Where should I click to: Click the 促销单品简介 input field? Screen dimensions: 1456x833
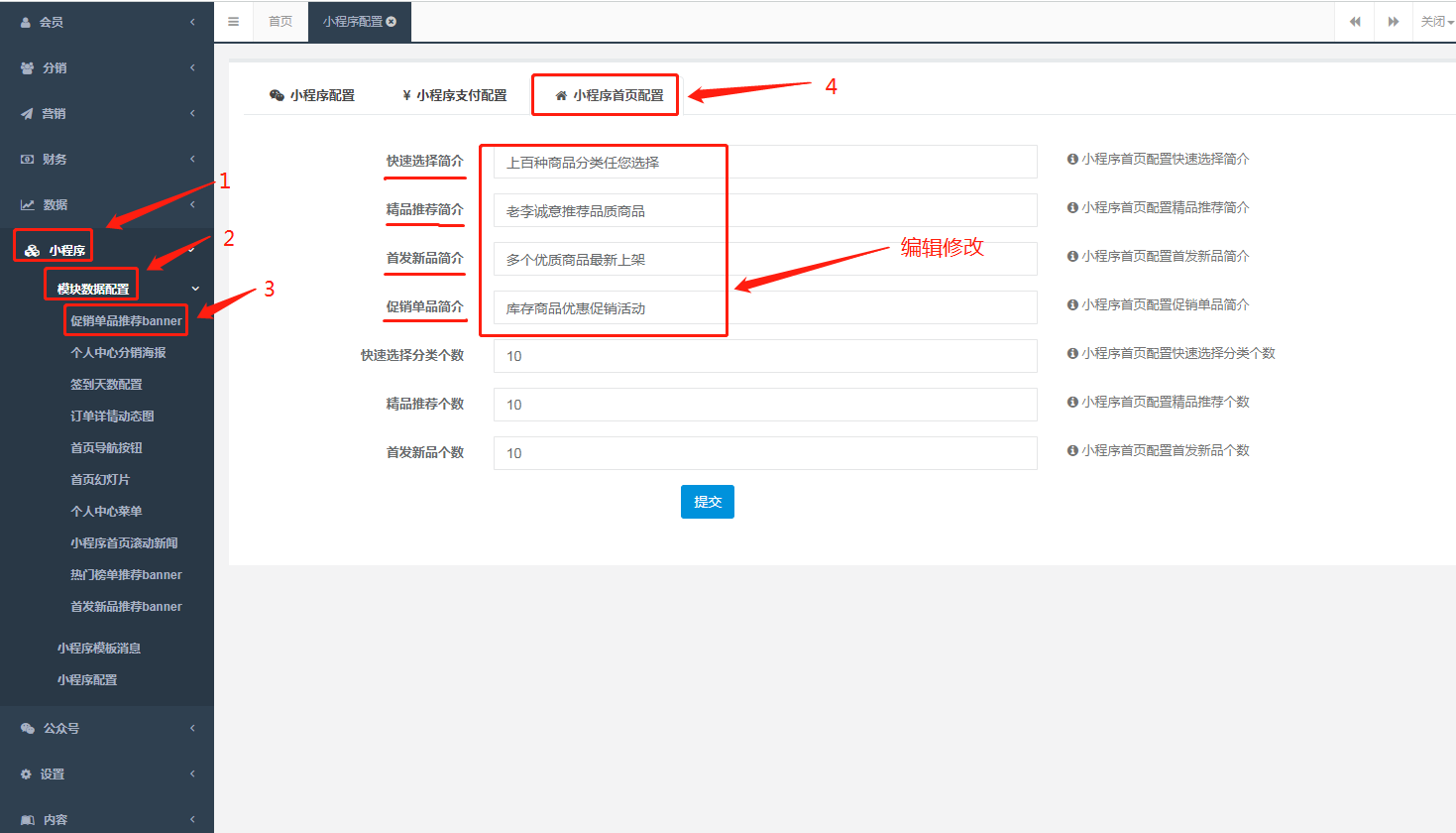point(765,307)
